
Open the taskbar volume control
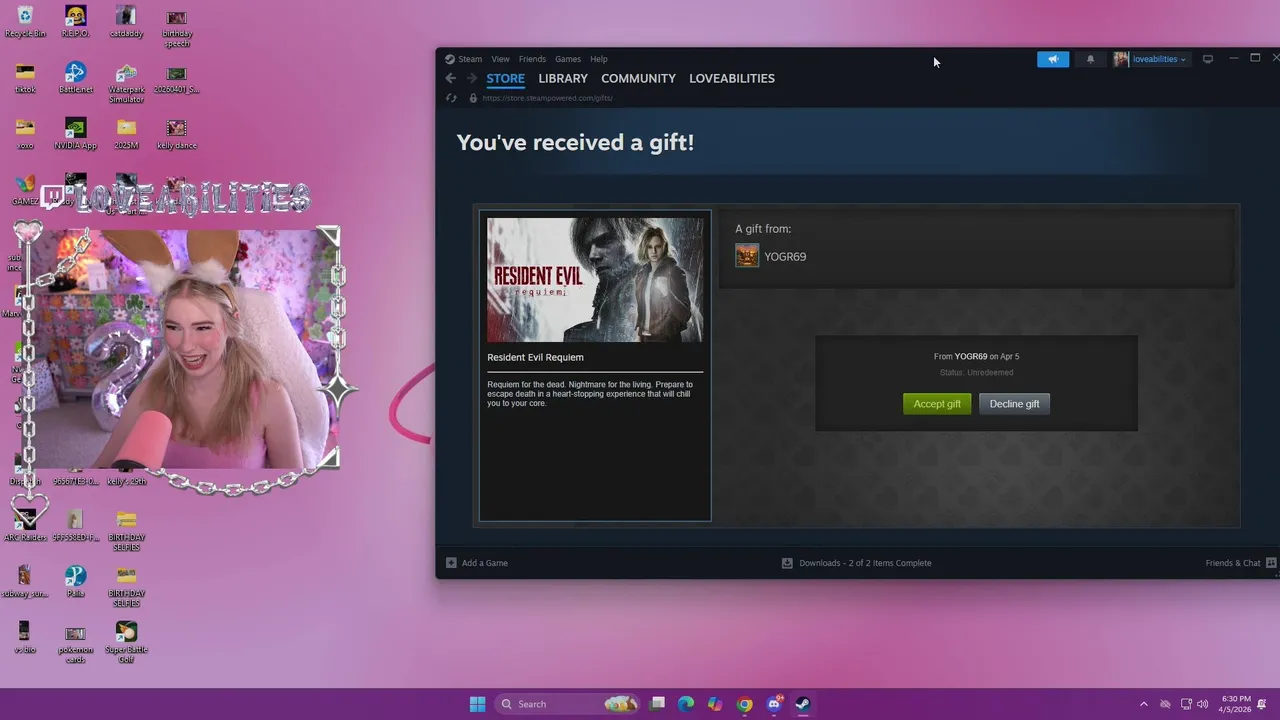[x=1202, y=704]
